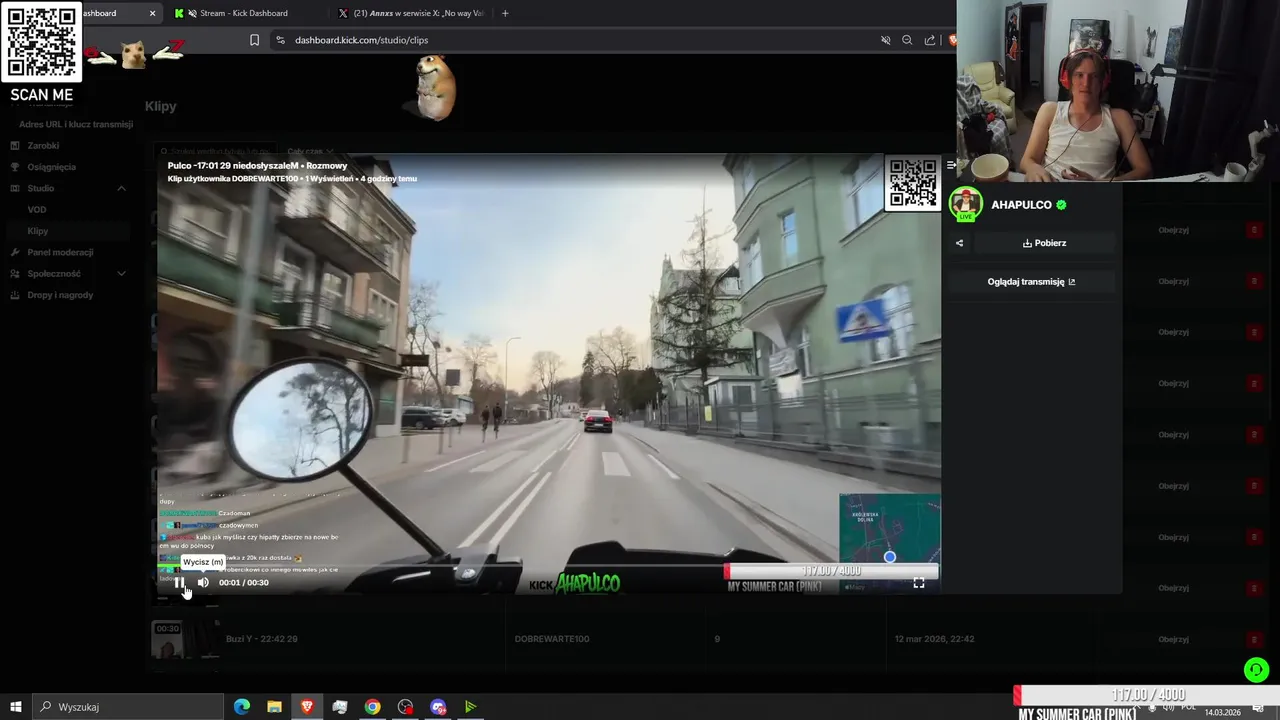
Task: Open a new browser tab
Action: 505,13
